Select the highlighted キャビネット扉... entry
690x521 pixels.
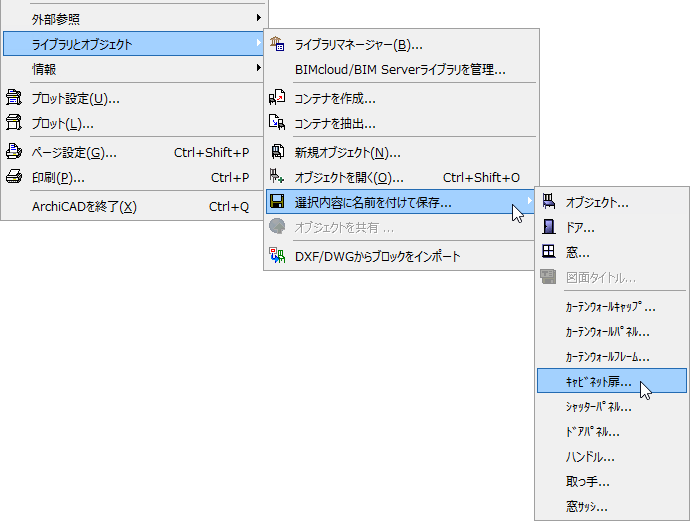612,381
